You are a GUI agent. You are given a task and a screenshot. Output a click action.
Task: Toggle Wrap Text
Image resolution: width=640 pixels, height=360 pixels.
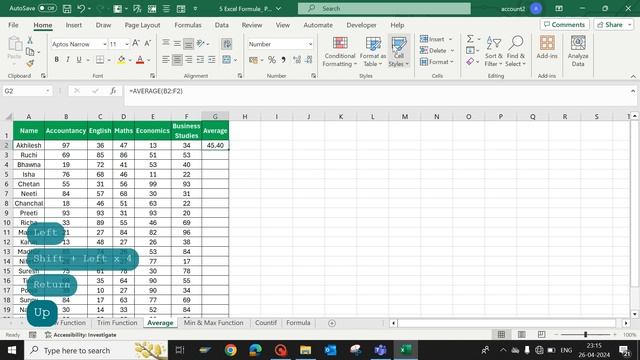pyautogui.click(x=227, y=44)
